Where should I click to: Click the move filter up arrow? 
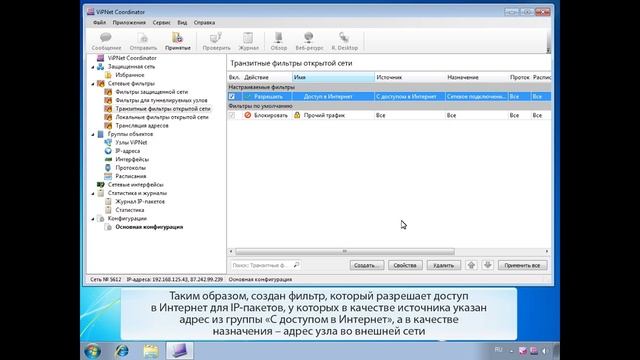click(471, 265)
